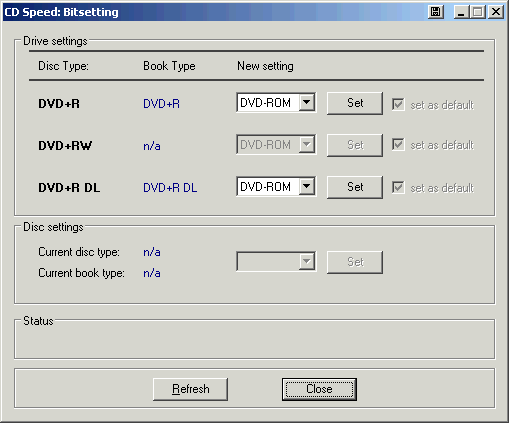The height and width of the screenshot is (423, 509).
Task: Click Set button for DVD+R
Action: click(355, 103)
